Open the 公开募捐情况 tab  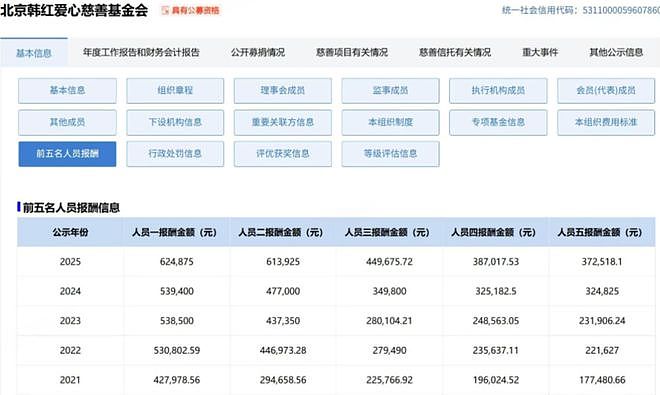point(258,53)
